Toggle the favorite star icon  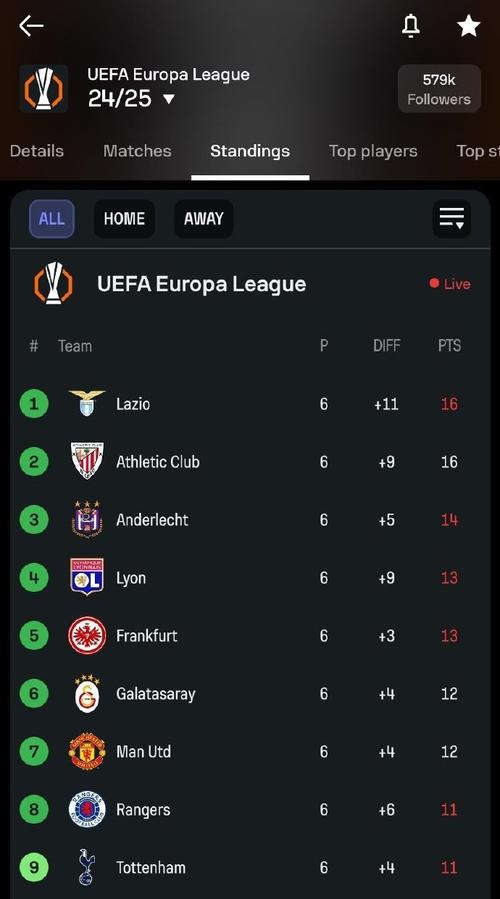(468, 26)
